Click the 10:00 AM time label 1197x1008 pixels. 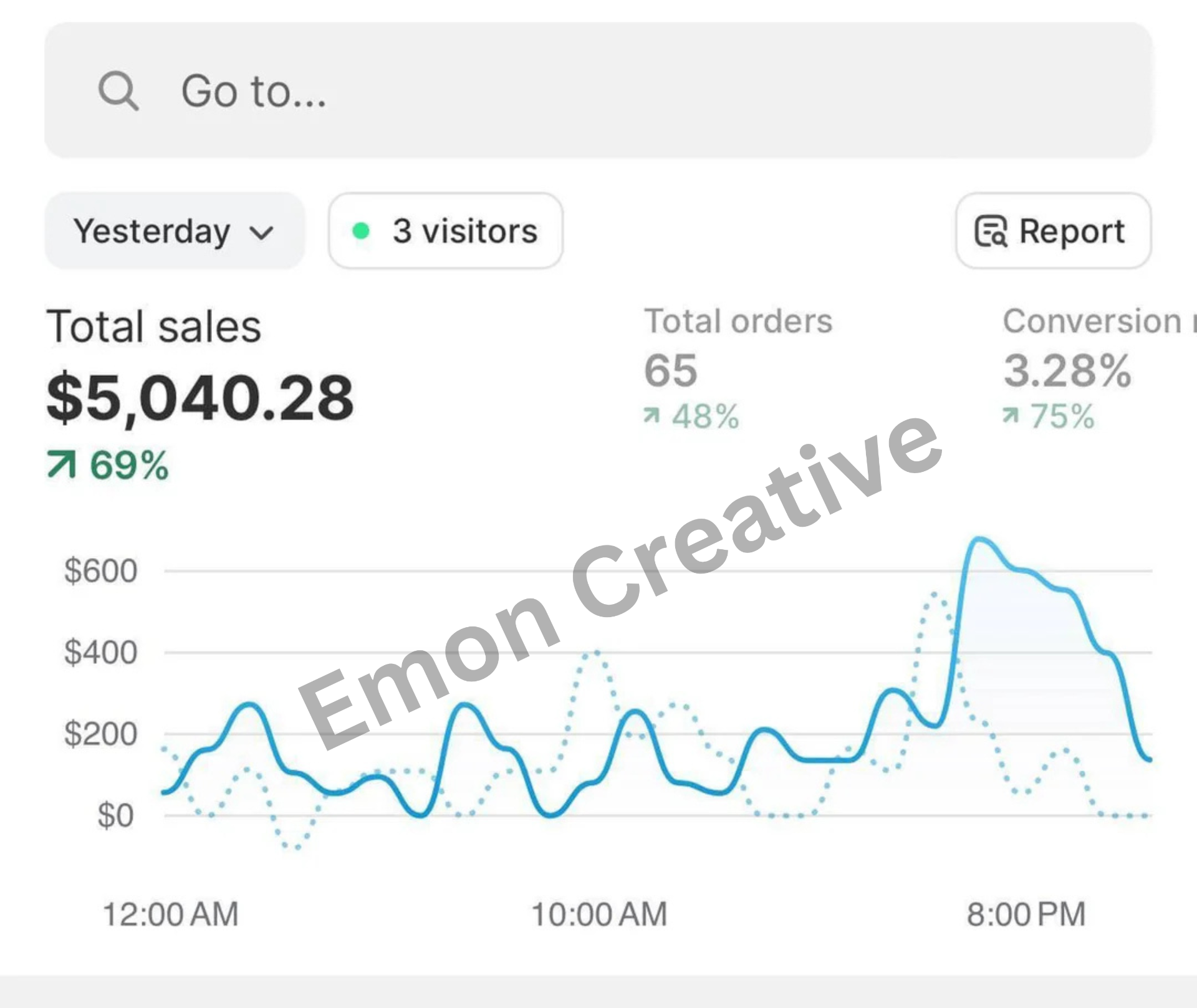pos(598,914)
